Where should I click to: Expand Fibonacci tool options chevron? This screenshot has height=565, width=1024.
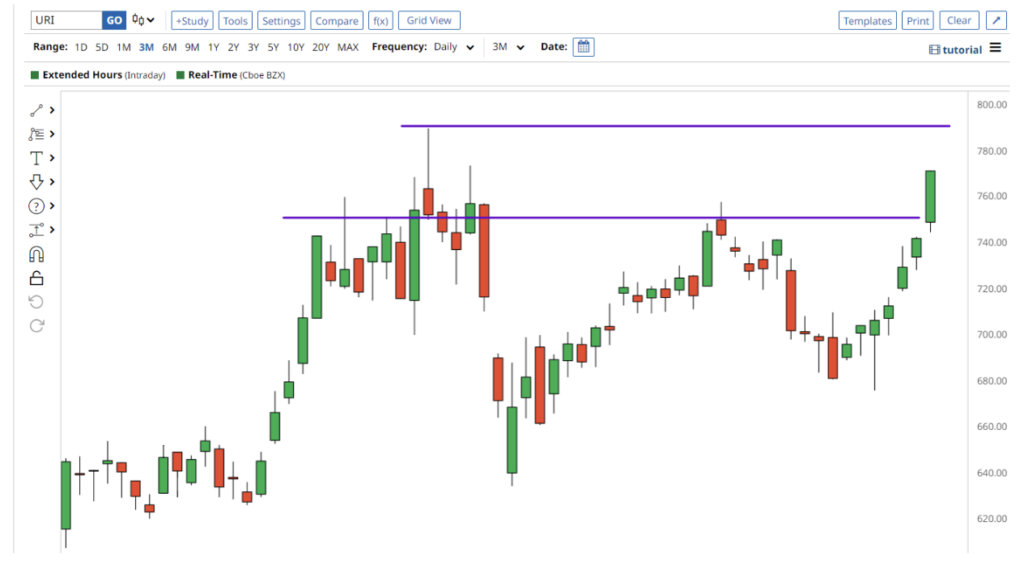[x=52, y=134]
